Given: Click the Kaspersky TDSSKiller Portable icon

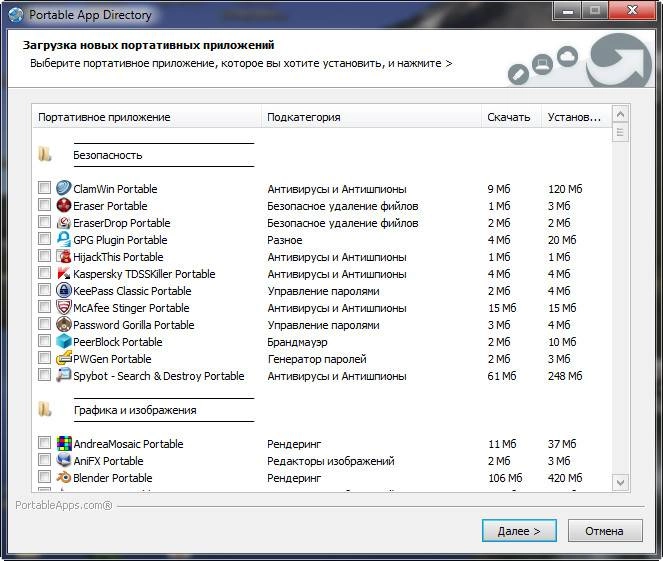Looking at the screenshot, I should tap(63, 273).
